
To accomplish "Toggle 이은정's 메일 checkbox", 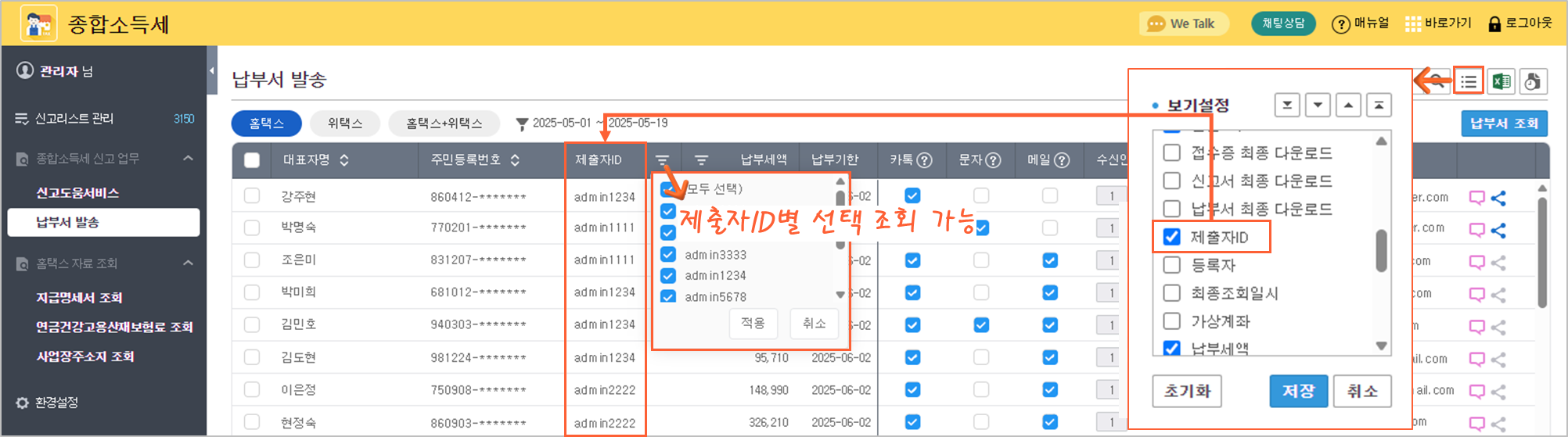I will coord(1050,389).
